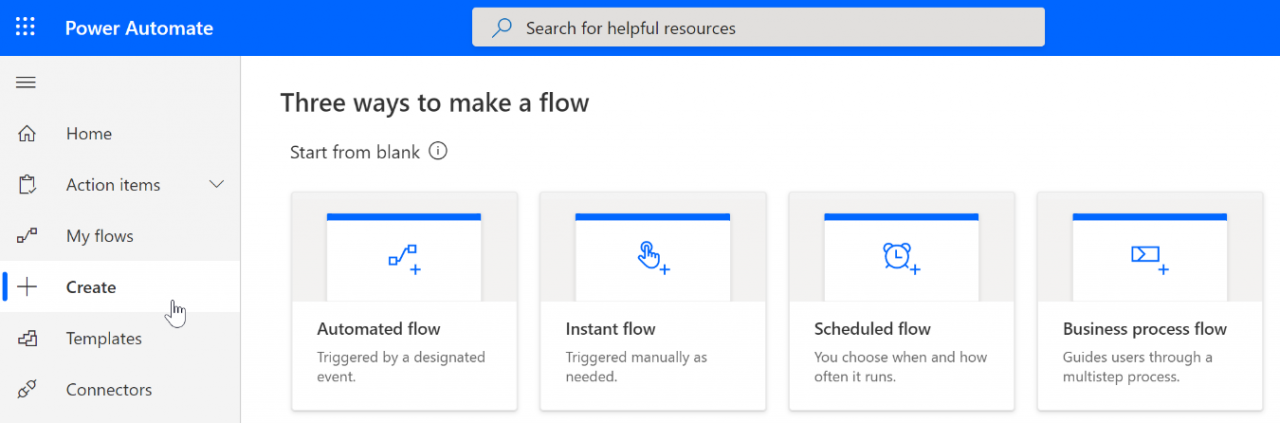
Task: Click the Scheduled flow title text
Action: [x=872, y=329]
